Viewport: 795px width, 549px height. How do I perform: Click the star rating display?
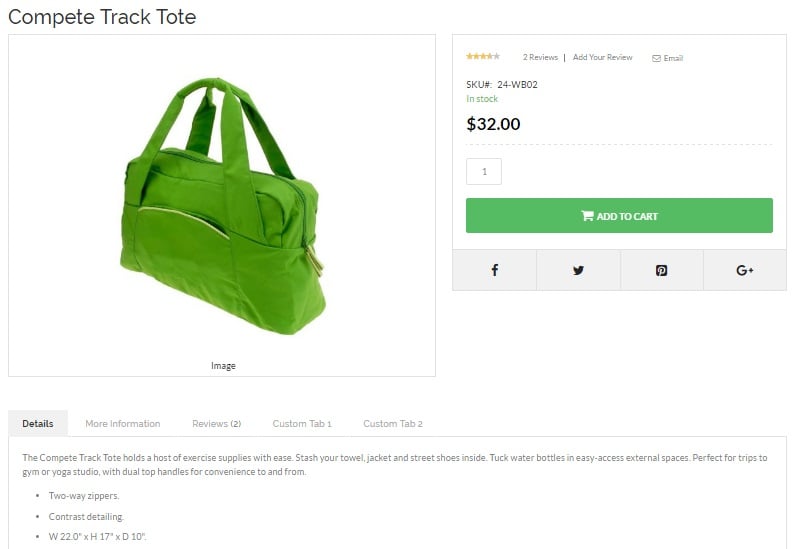pos(483,56)
